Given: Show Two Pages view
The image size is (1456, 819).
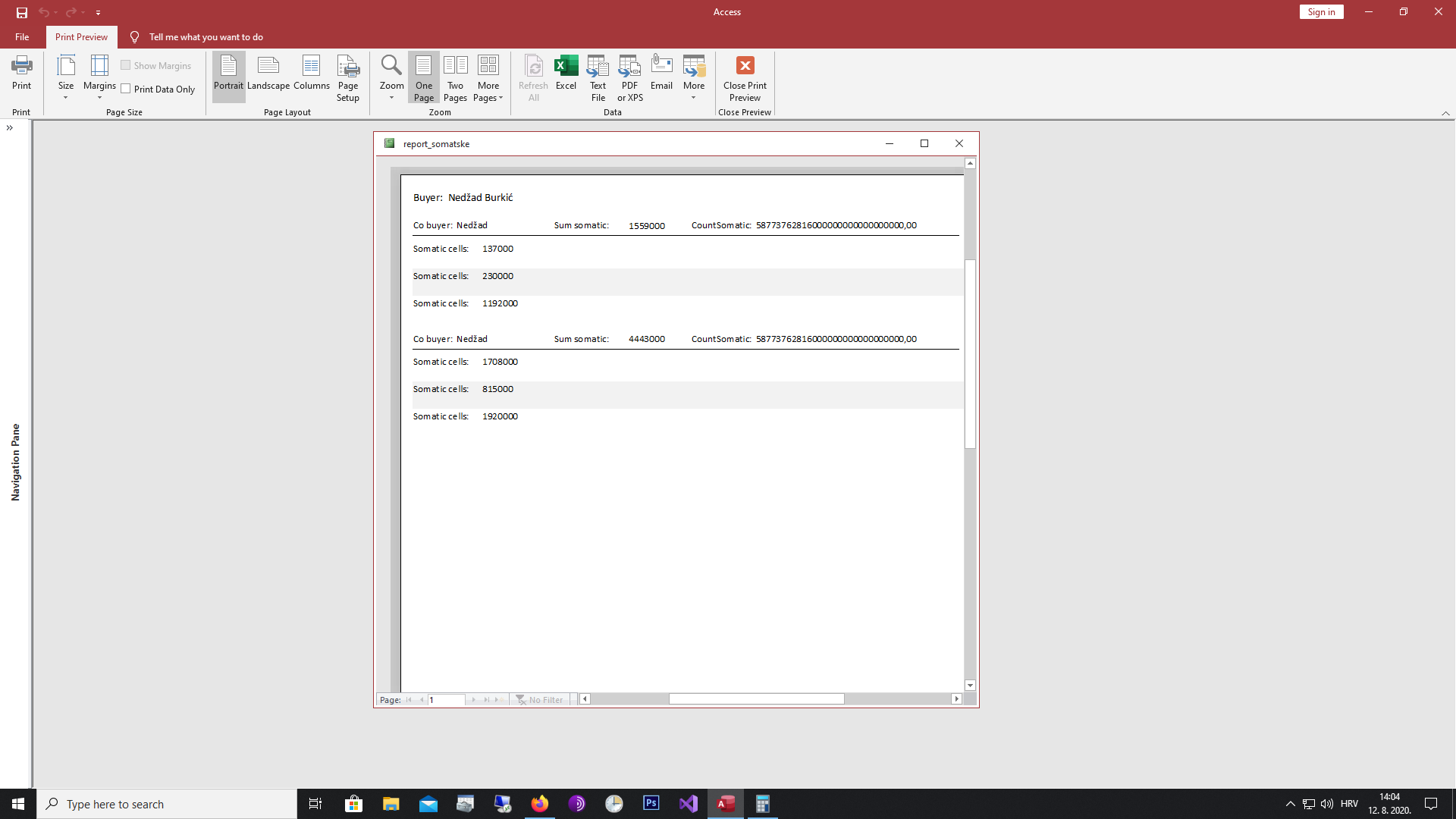Looking at the screenshot, I should (455, 77).
